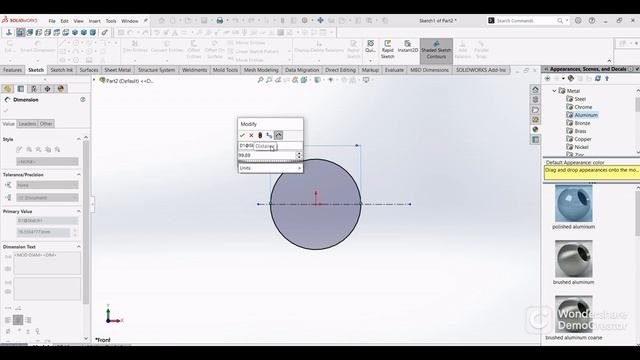The width and height of the screenshot is (640, 360).
Task: Select Steel in the Metal appearances
Action: pos(580,99)
